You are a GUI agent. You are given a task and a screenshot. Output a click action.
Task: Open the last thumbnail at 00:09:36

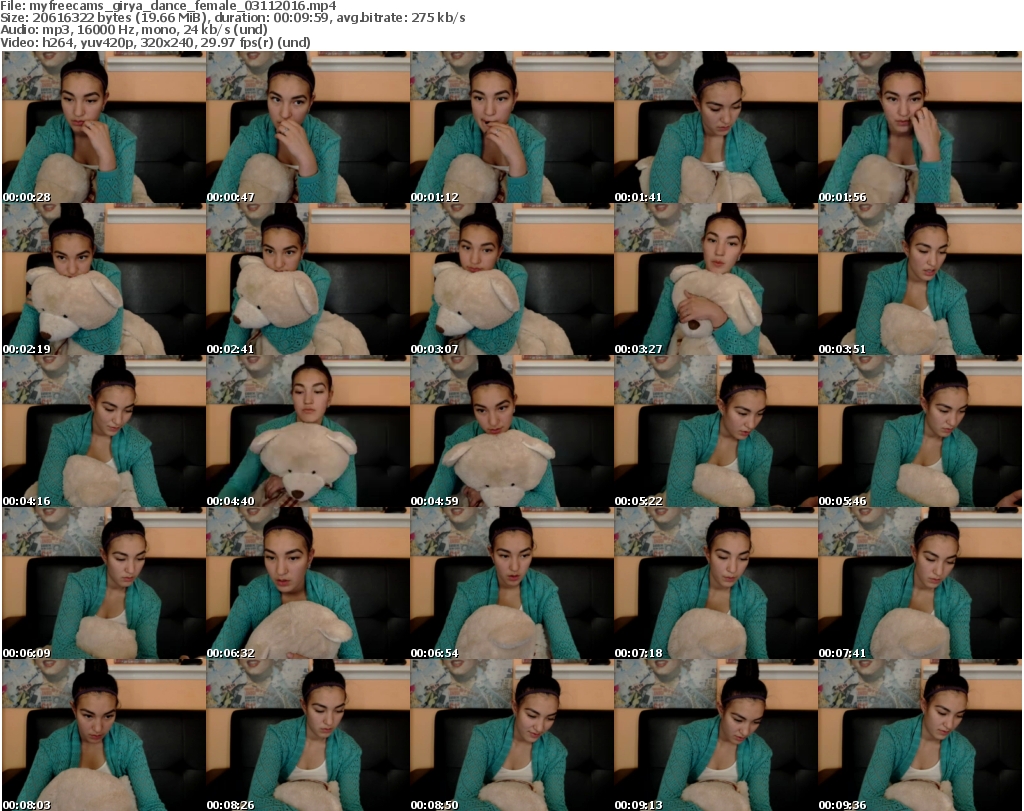coord(920,735)
